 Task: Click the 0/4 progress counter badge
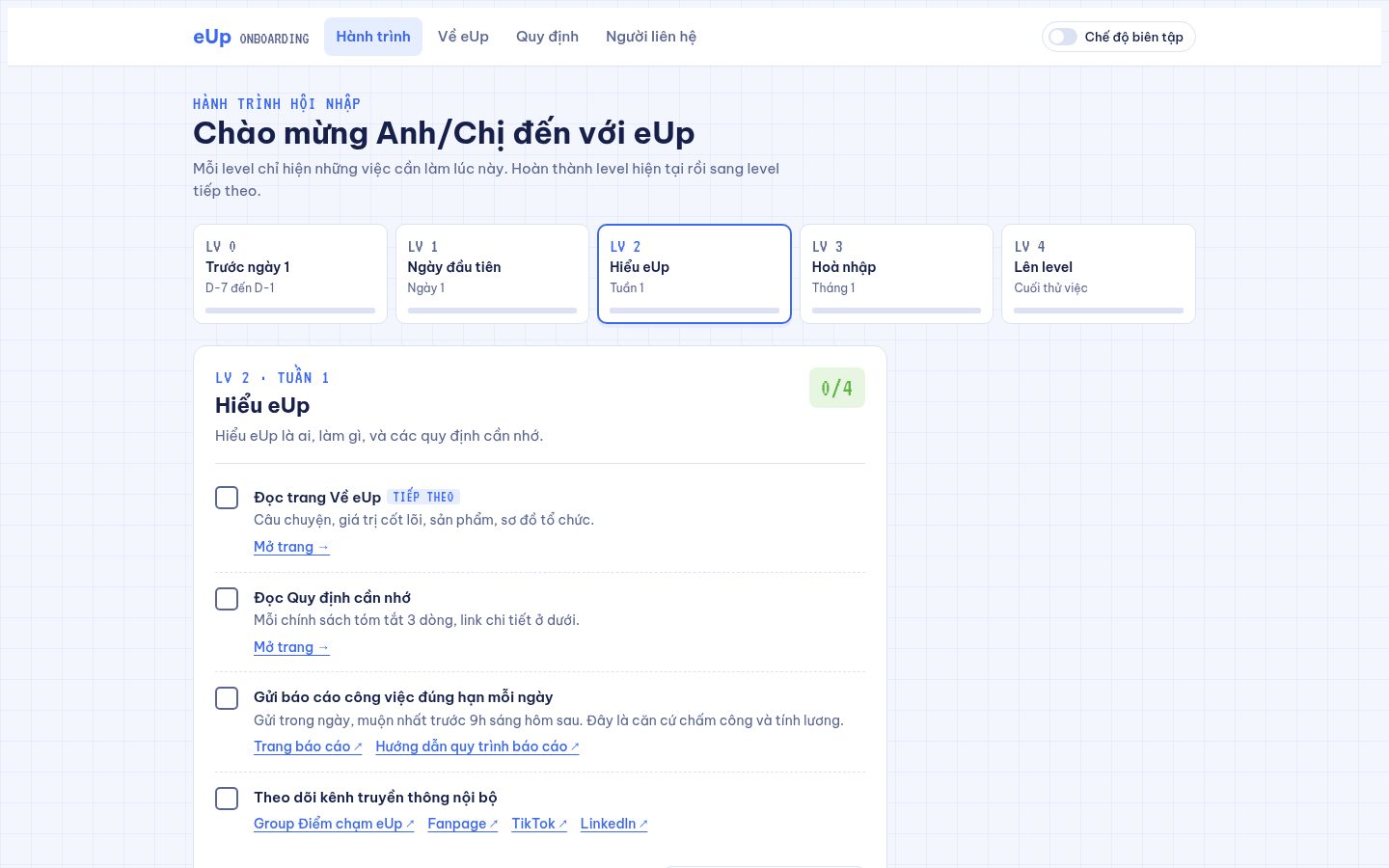coord(837,388)
